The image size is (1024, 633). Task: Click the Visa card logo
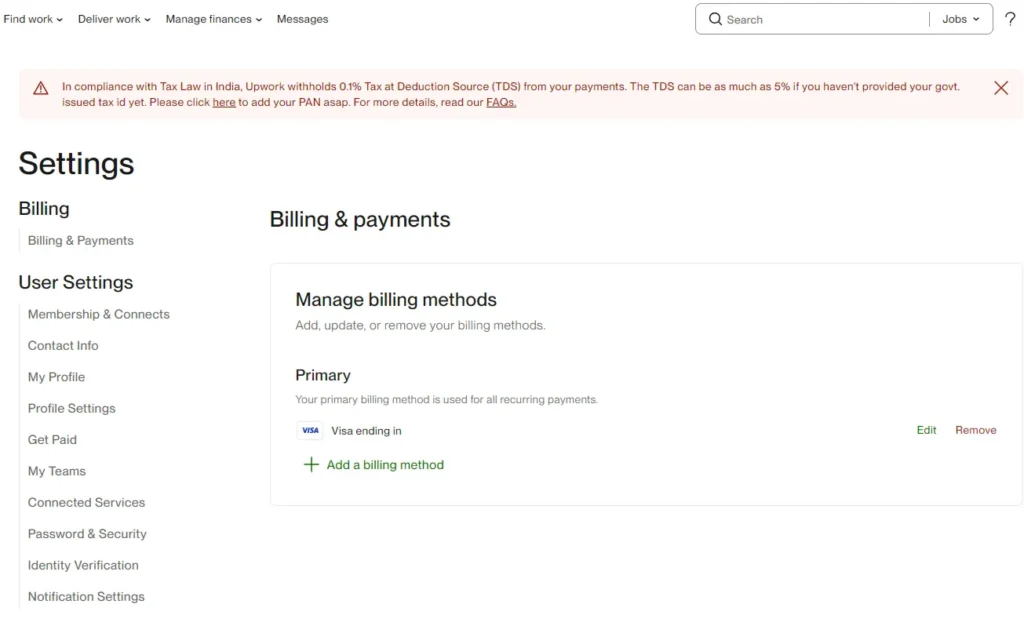tap(310, 430)
